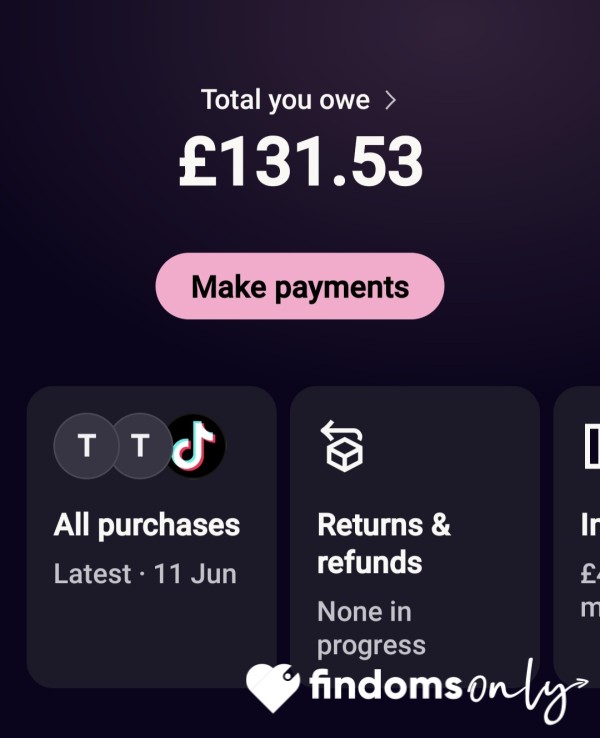
Task: Open the Total you owe label
Action: click(285, 100)
